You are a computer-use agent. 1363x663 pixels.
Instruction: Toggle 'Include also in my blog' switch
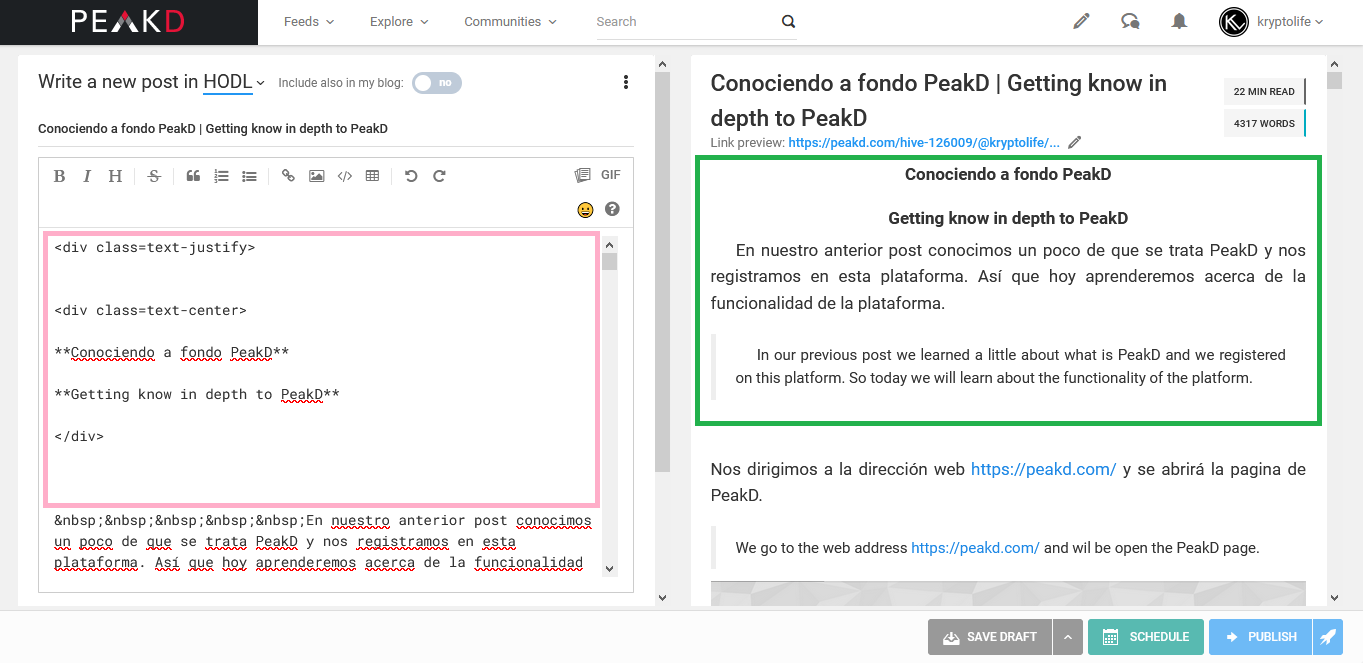pyautogui.click(x=437, y=83)
